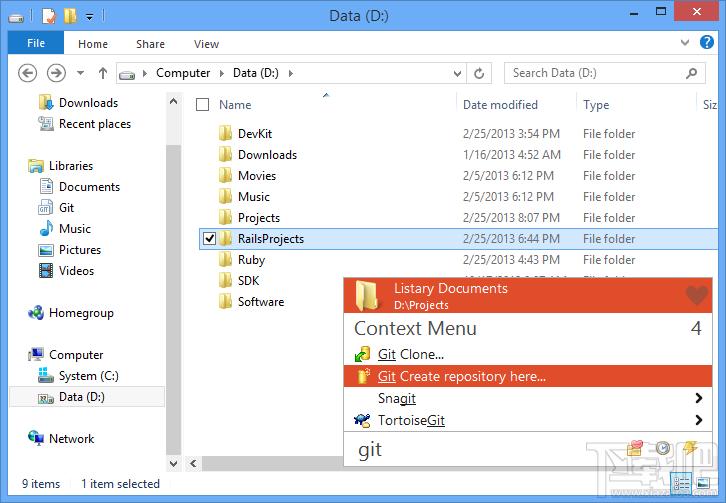Switch to Details view icon in status bar
The image size is (726, 503).
tap(682, 484)
